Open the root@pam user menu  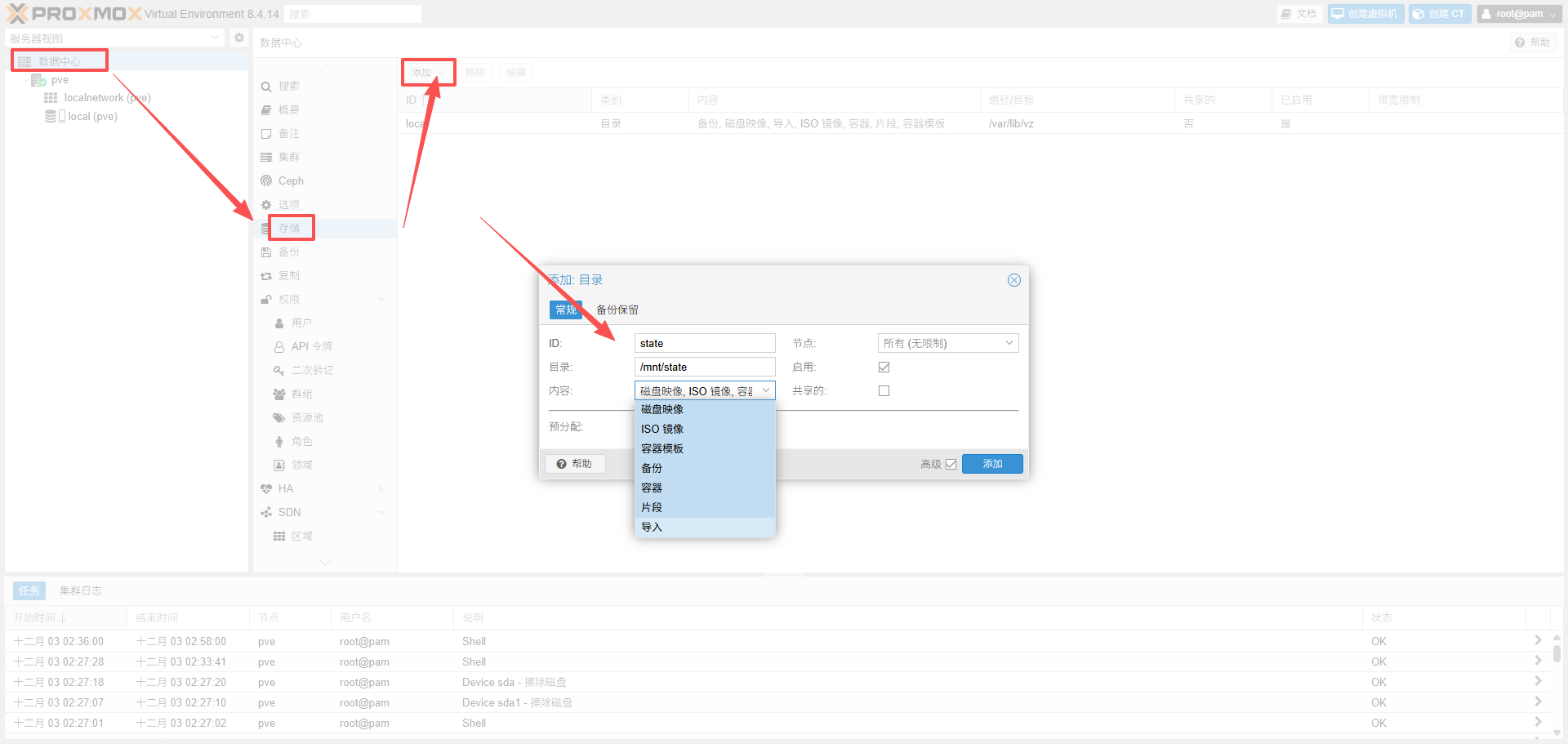tap(1519, 13)
